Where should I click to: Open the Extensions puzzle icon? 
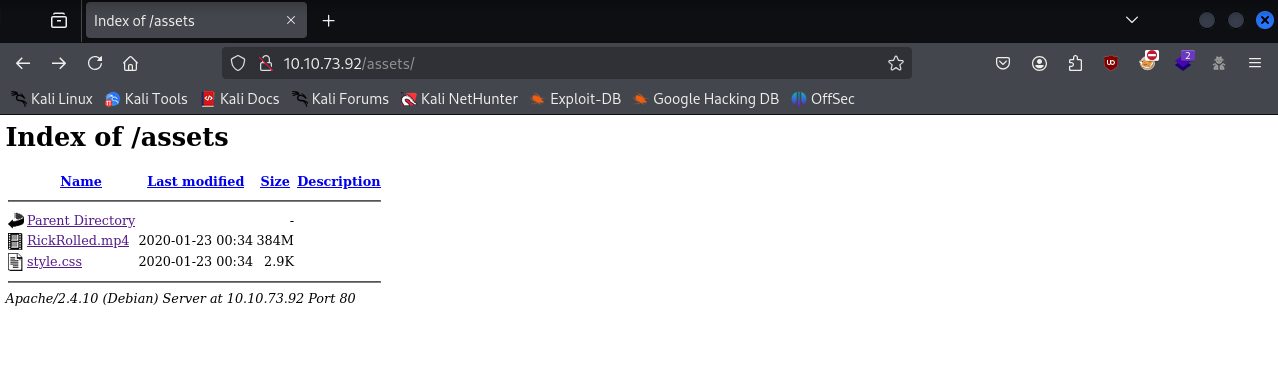click(1076, 63)
